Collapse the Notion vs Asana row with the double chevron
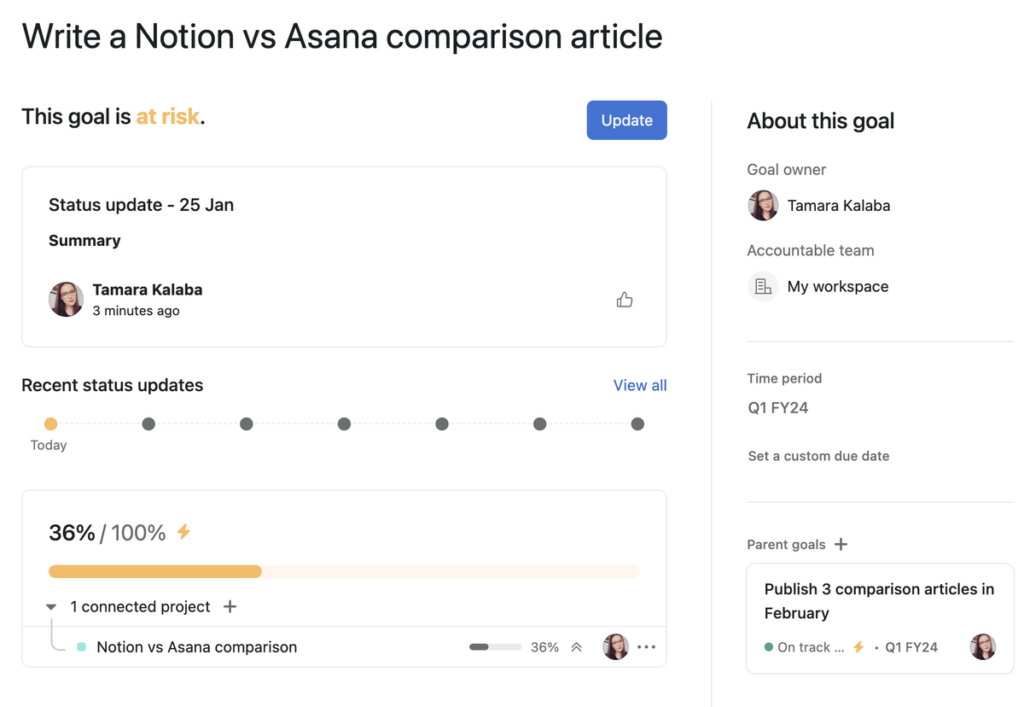Image resolution: width=1024 pixels, height=707 pixels. [x=577, y=647]
